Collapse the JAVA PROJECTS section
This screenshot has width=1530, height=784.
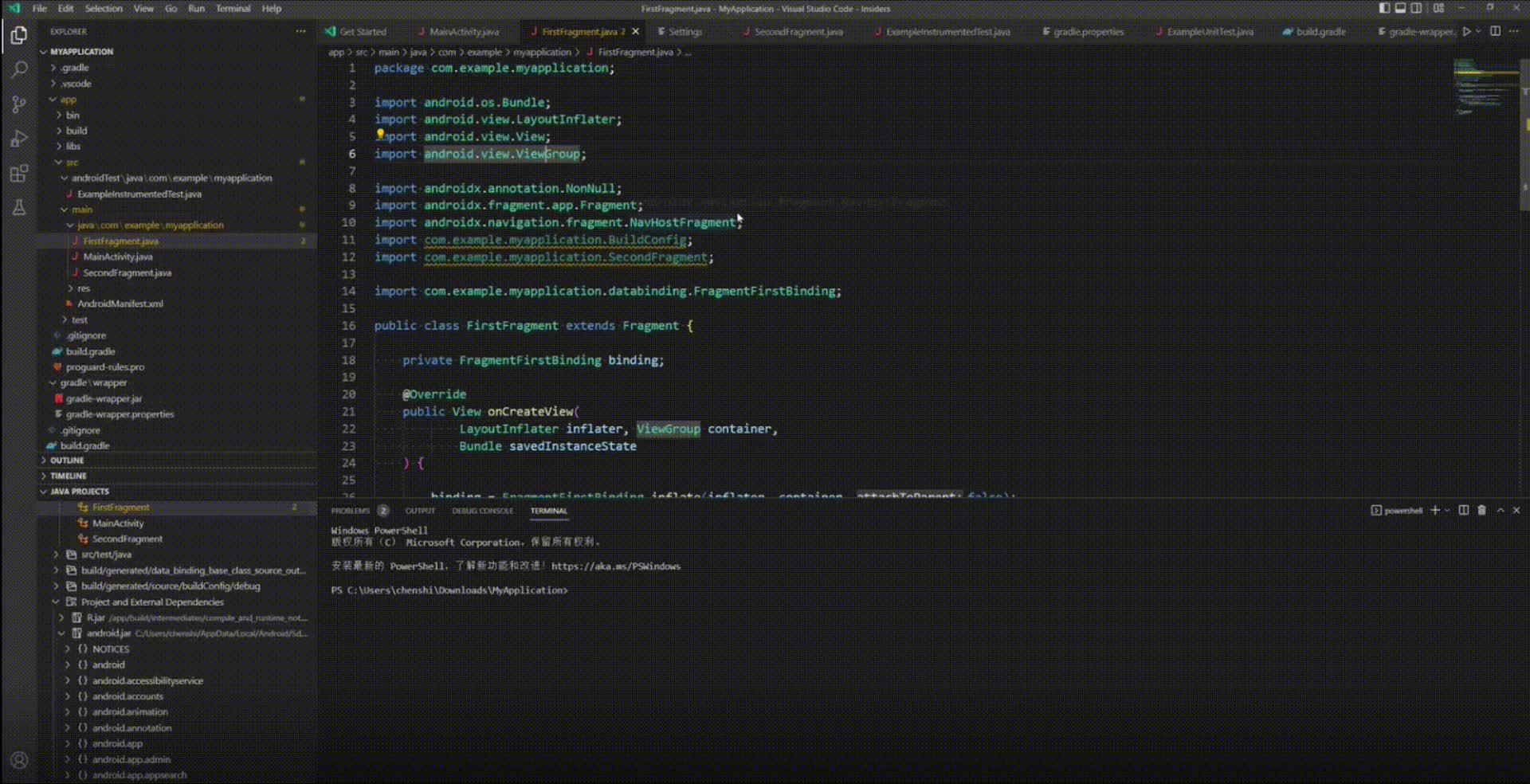(79, 492)
